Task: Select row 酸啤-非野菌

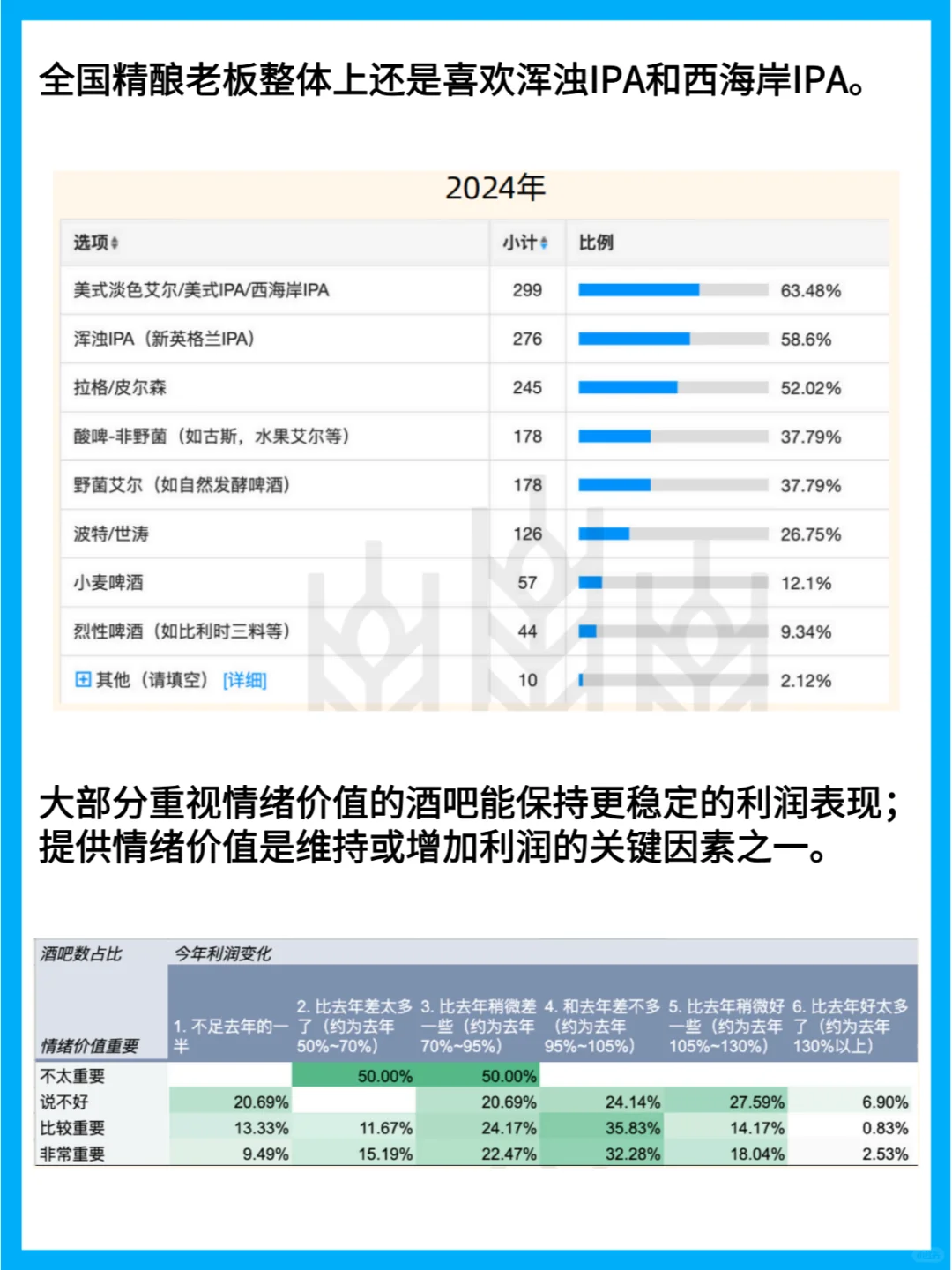Action: pyautogui.click(x=475, y=436)
